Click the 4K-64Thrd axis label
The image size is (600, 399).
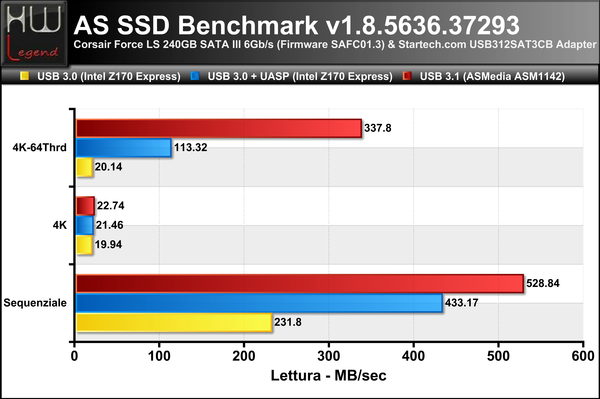39,147
